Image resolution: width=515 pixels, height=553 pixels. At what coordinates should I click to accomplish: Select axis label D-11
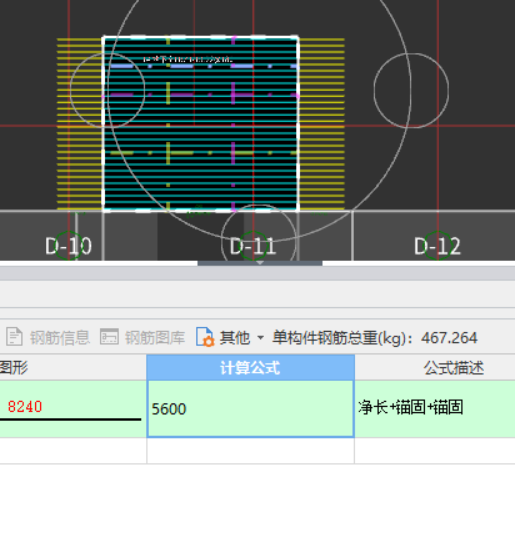click(x=253, y=246)
